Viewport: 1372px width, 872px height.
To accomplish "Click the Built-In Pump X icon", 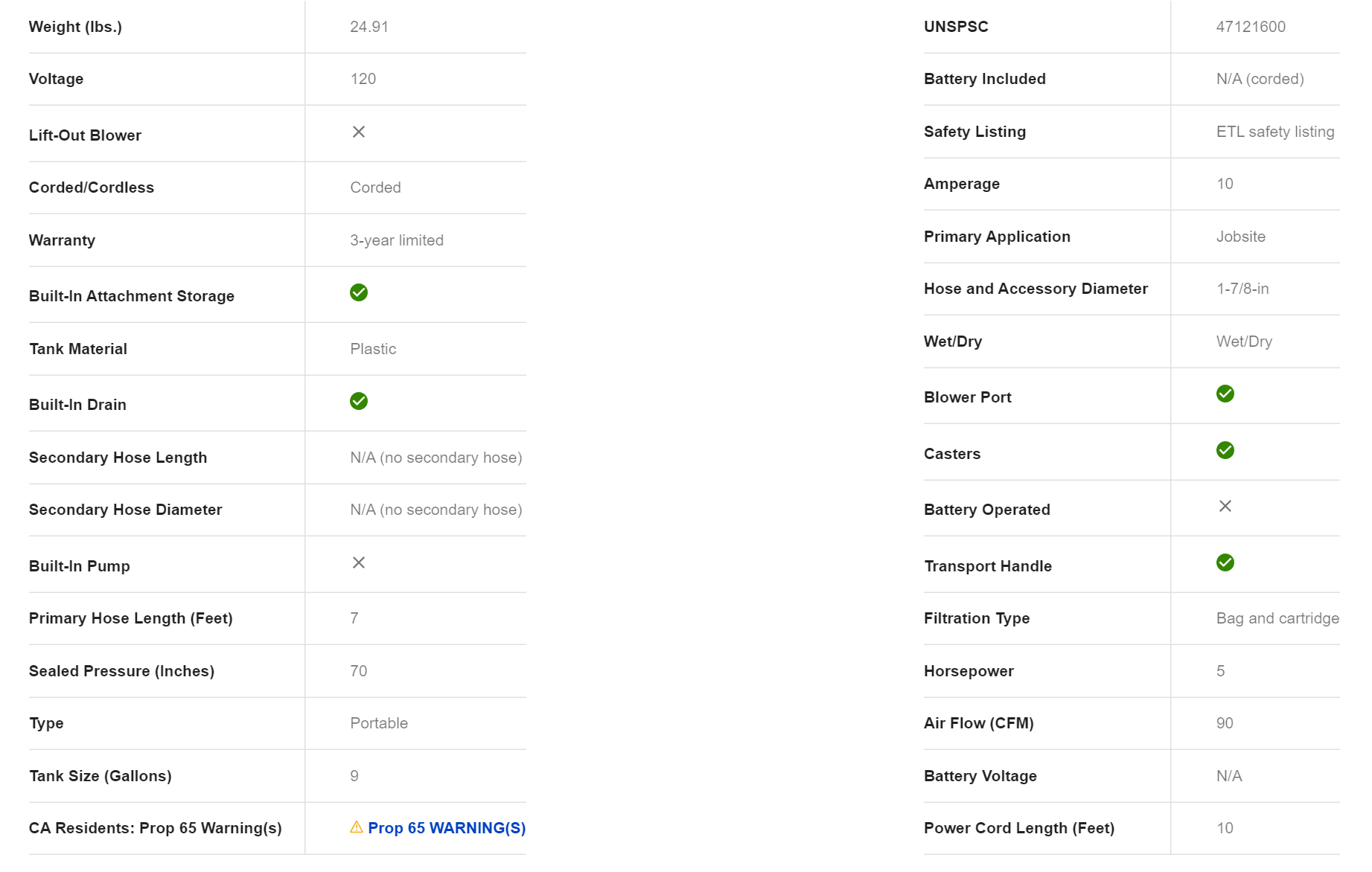I will (359, 562).
